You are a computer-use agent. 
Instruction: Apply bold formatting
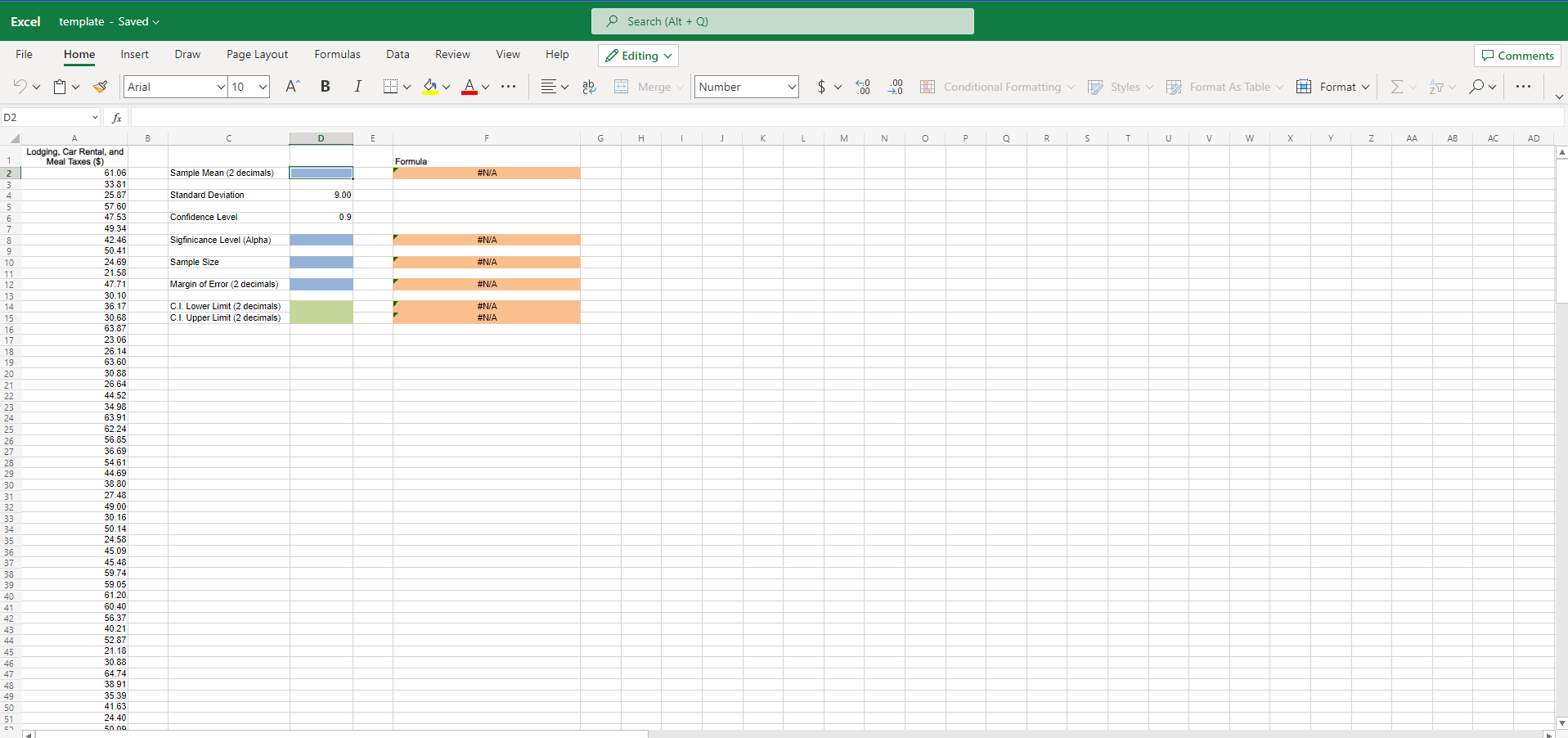325,86
